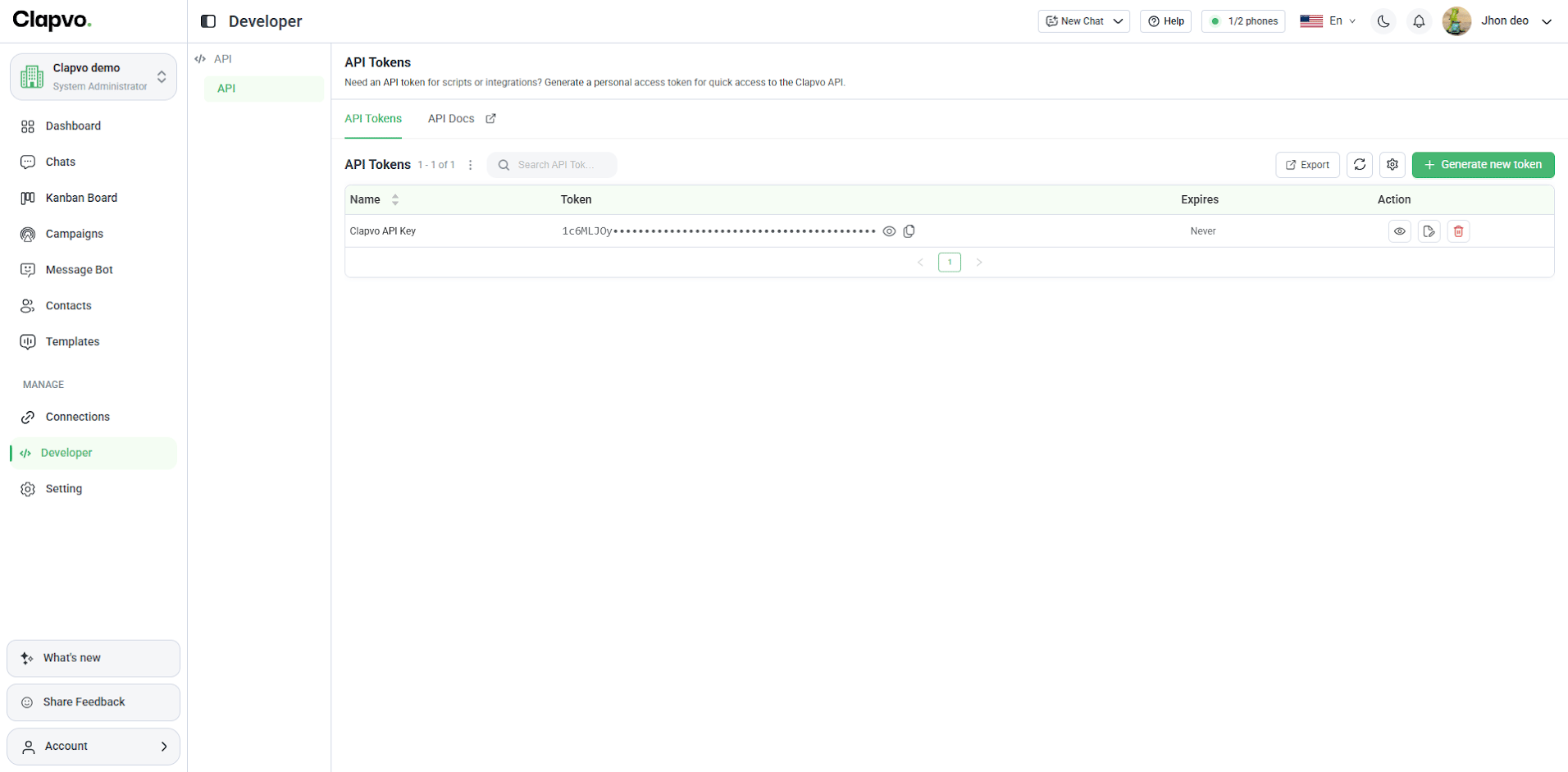1568x772 pixels.
Task: Open Message Bot page
Action: (x=93, y=270)
